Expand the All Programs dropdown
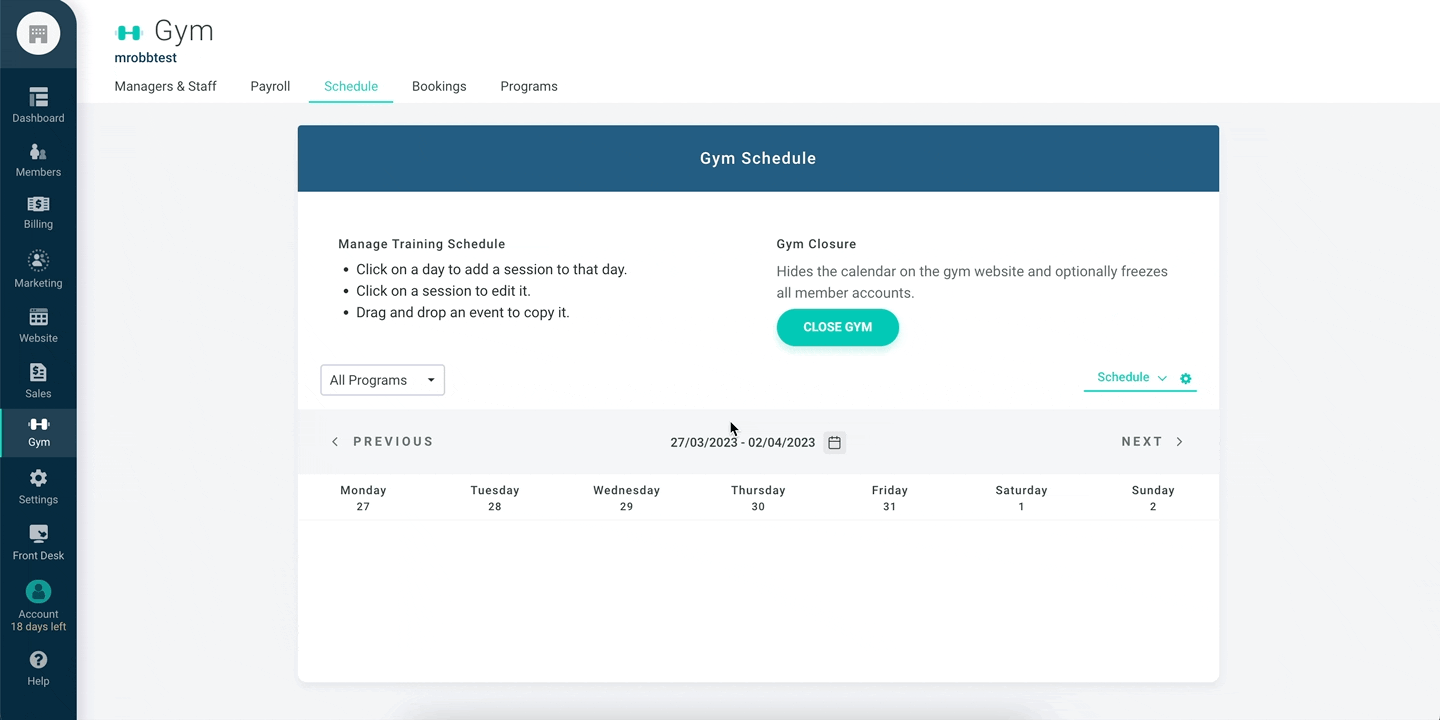The image size is (1440, 720). (382, 380)
